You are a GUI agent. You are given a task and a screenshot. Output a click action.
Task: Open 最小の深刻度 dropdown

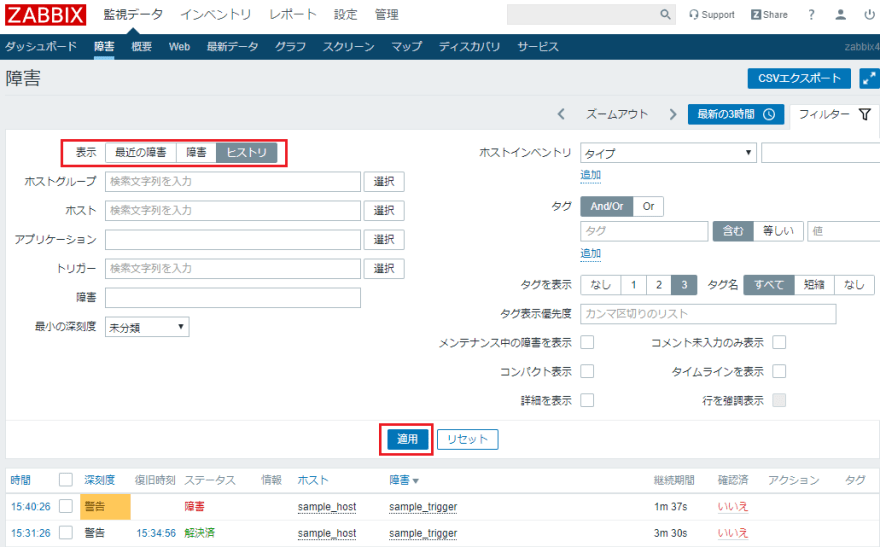coord(147,327)
